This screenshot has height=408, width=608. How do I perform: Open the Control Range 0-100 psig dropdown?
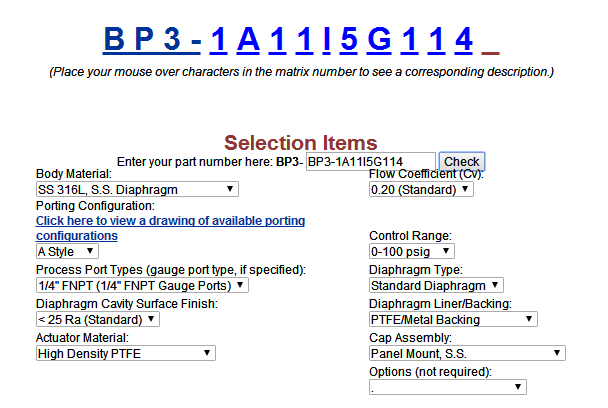[x=411, y=251]
